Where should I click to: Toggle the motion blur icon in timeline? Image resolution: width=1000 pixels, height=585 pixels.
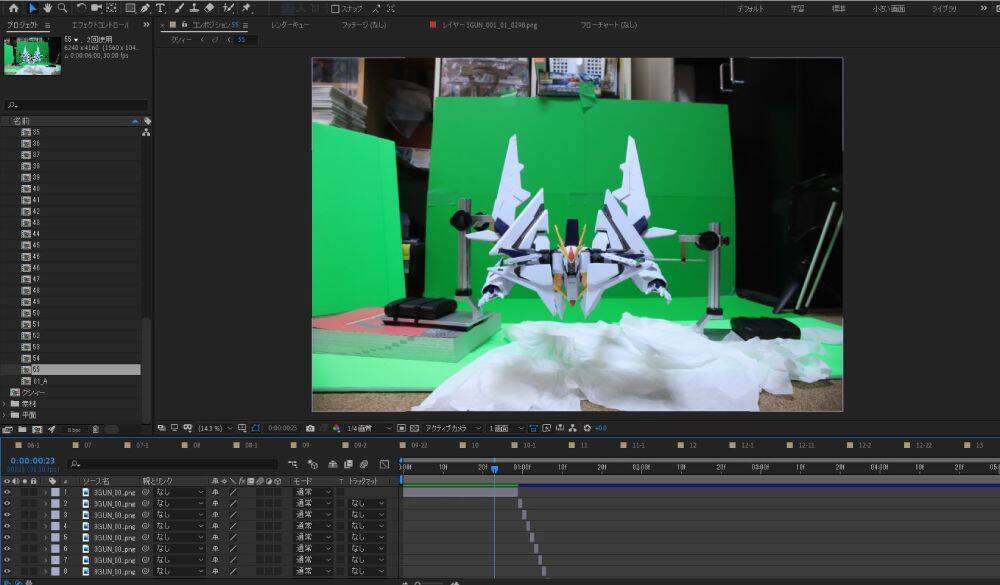point(364,464)
